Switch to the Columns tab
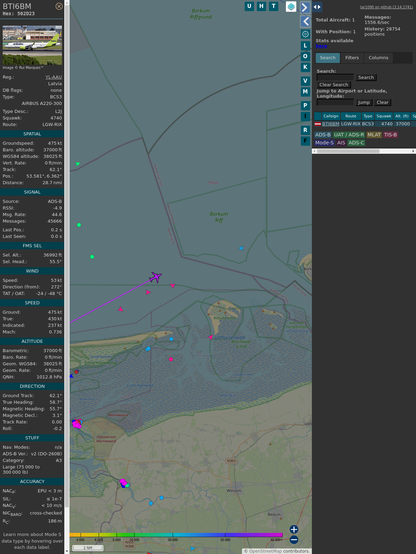 [378, 58]
